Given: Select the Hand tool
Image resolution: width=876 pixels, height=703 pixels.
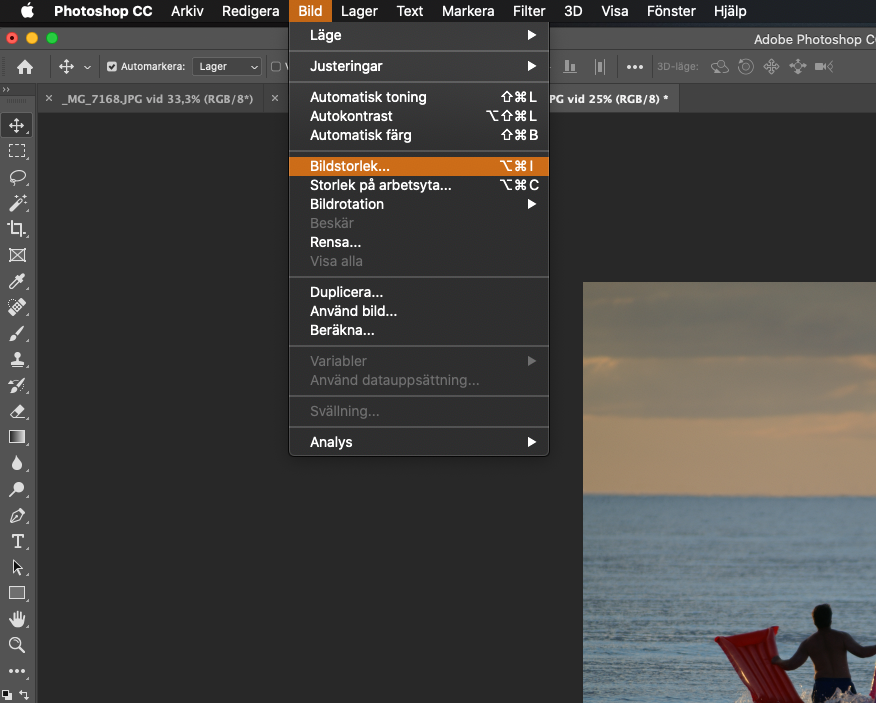Looking at the screenshot, I should tap(17, 619).
